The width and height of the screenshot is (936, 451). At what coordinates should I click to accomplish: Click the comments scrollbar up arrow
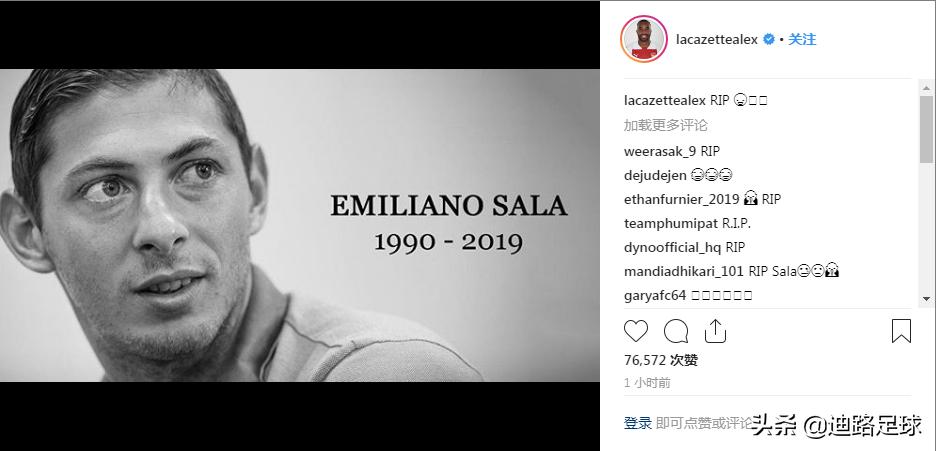point(926,88)
